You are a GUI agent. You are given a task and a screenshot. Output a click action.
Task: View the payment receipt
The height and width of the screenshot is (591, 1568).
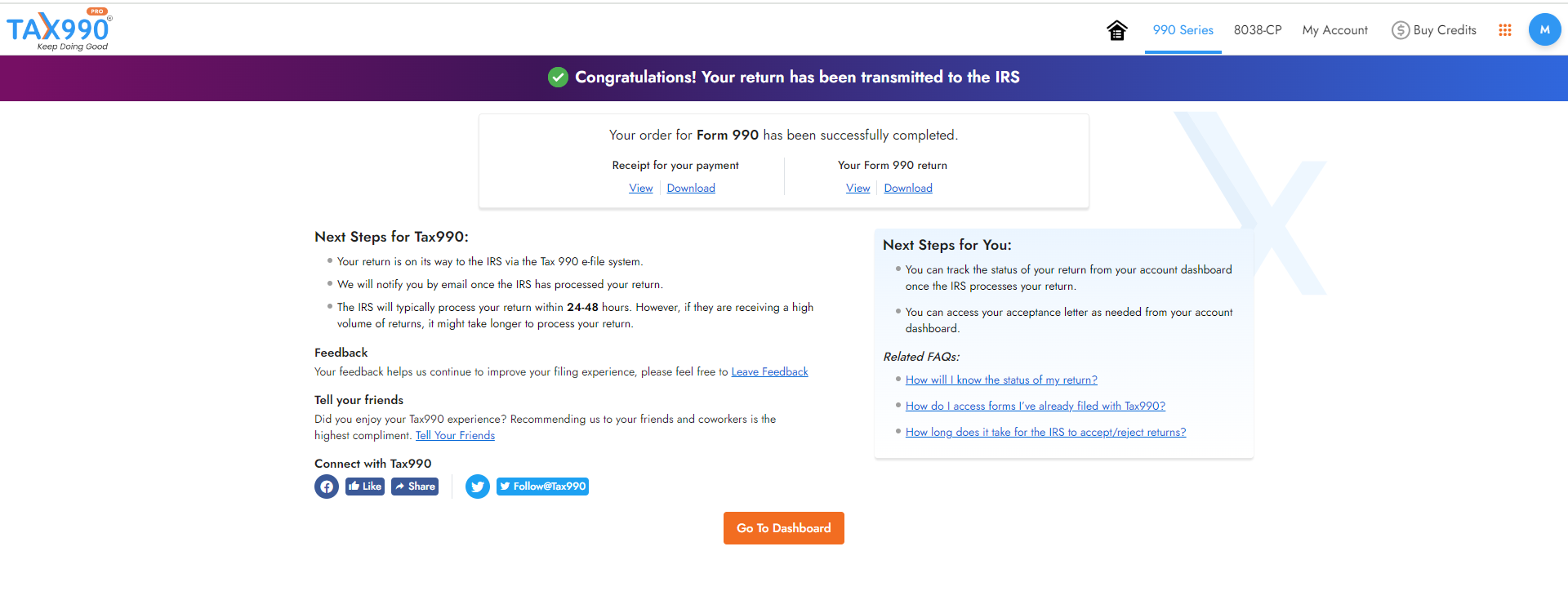(641, 188)
